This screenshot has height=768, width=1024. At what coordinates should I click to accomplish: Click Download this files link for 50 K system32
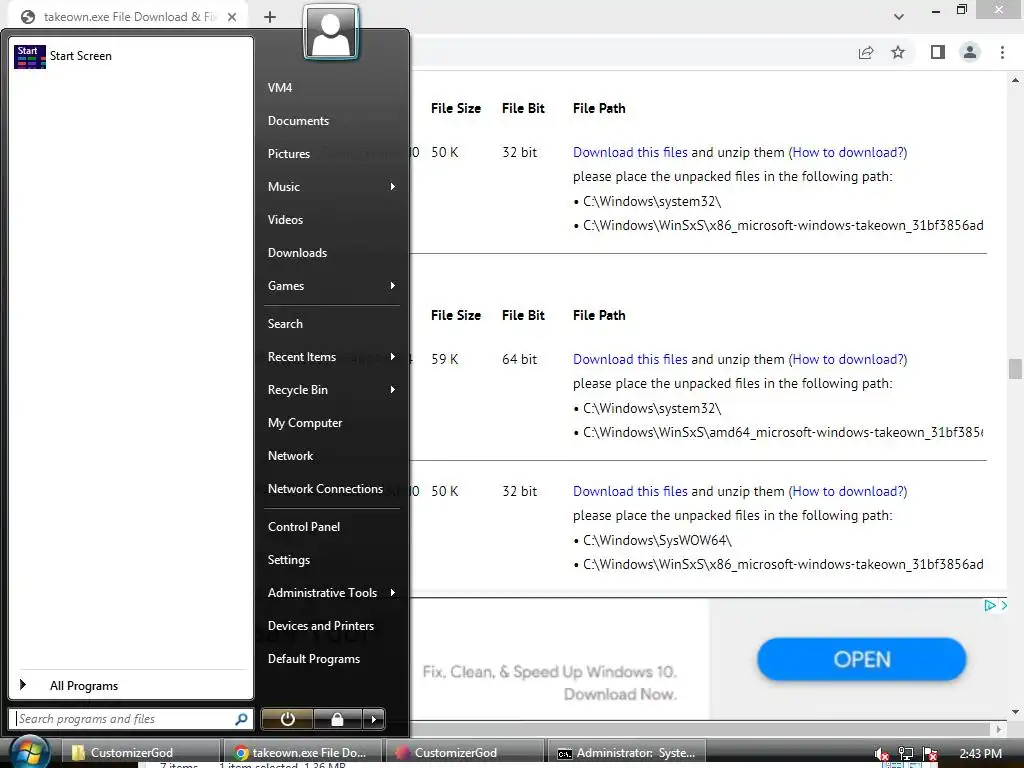(x=630, y=152)
